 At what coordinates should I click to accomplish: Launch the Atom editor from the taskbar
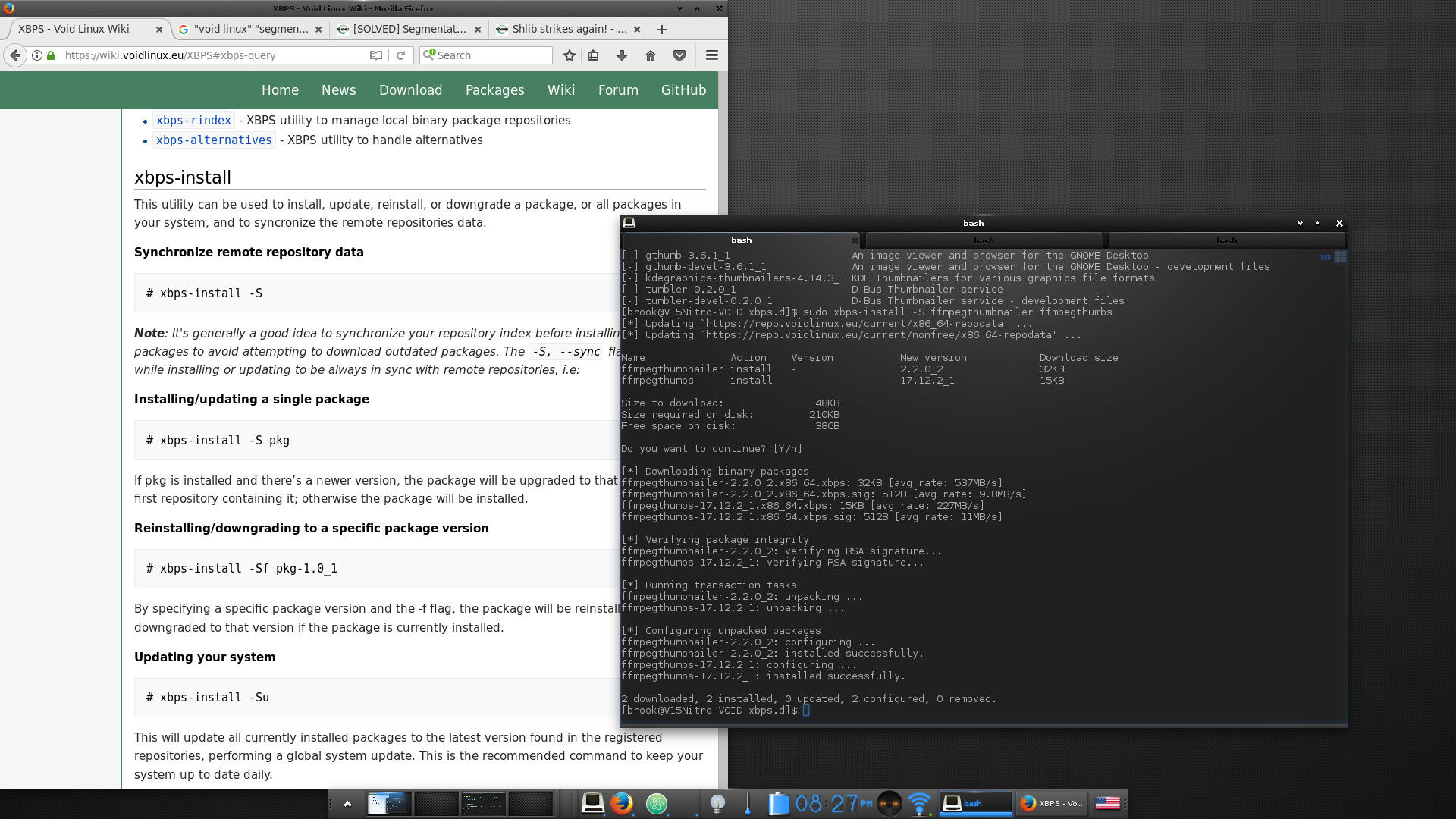tap(657, 803)
